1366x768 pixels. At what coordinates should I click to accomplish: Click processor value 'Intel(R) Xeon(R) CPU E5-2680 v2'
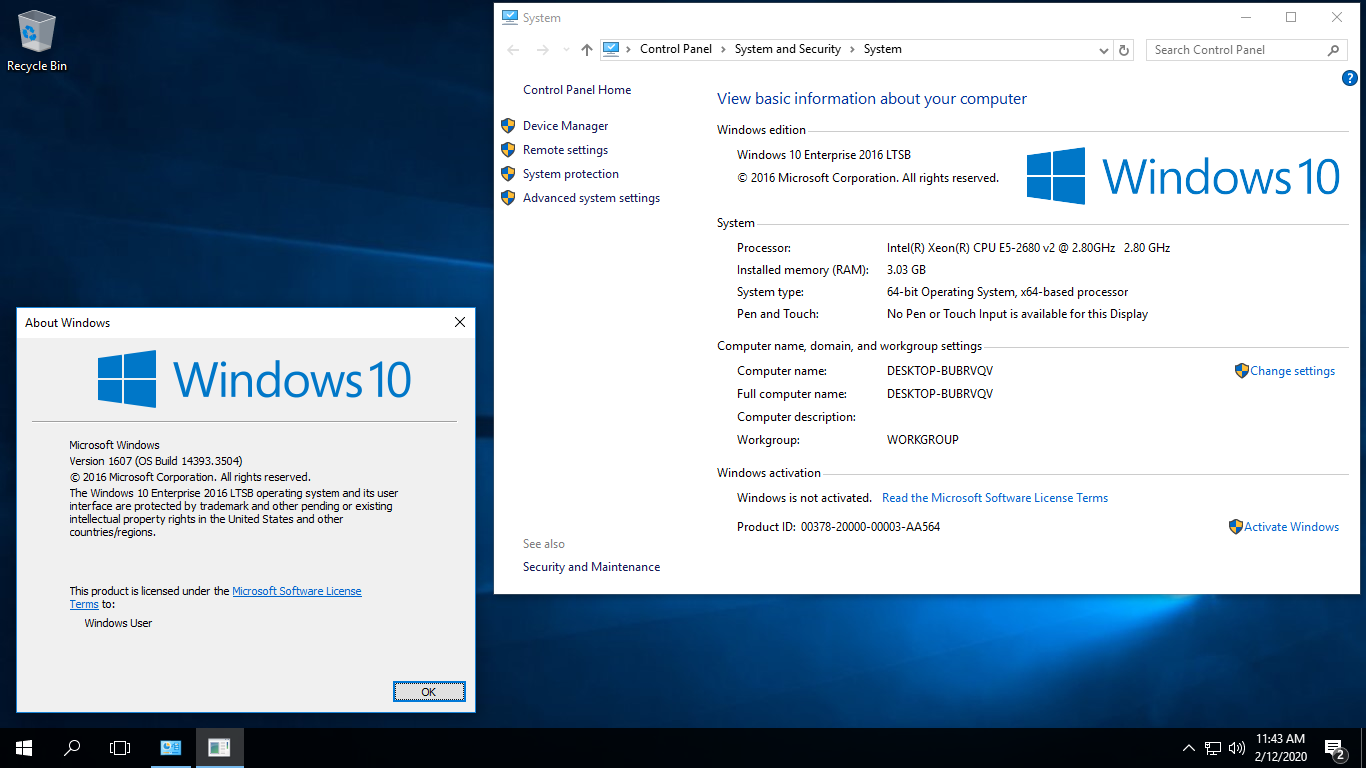[x=1028, y=248]
